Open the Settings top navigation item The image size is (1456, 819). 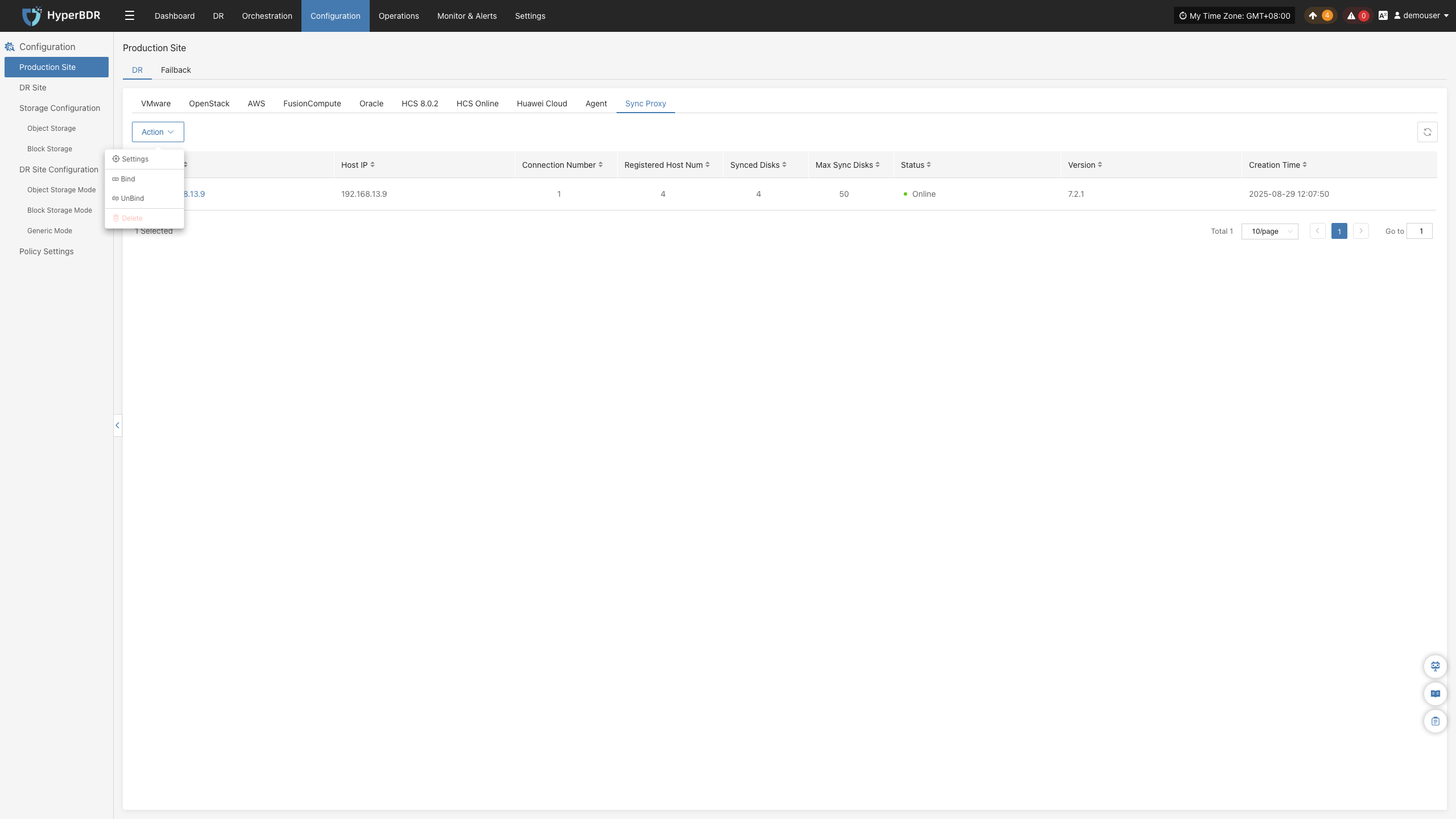pos(530,16)
